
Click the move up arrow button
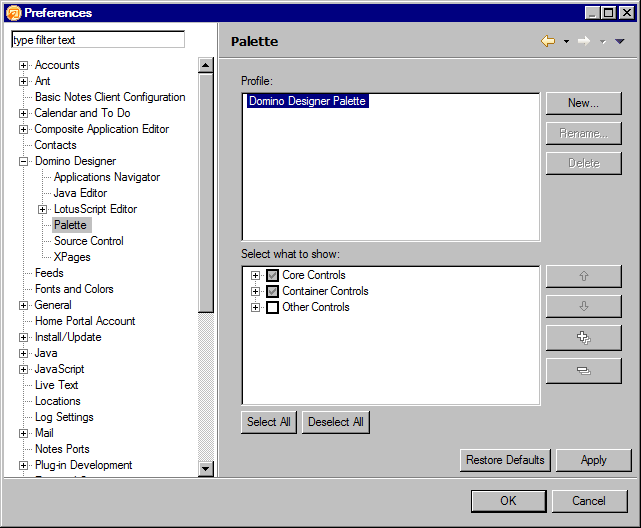point(584,276)
